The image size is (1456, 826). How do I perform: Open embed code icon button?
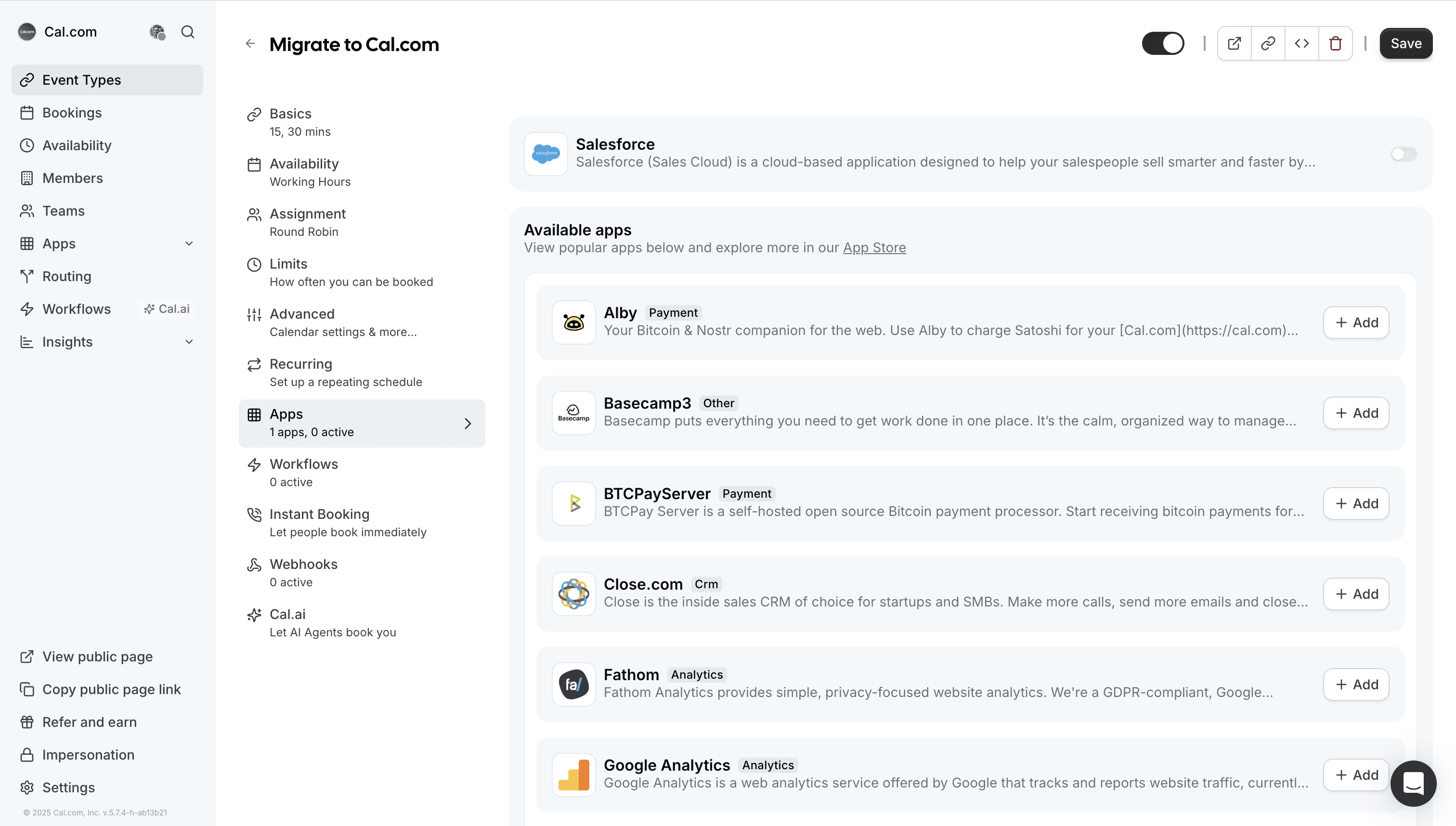click(x=1301, y=44)
